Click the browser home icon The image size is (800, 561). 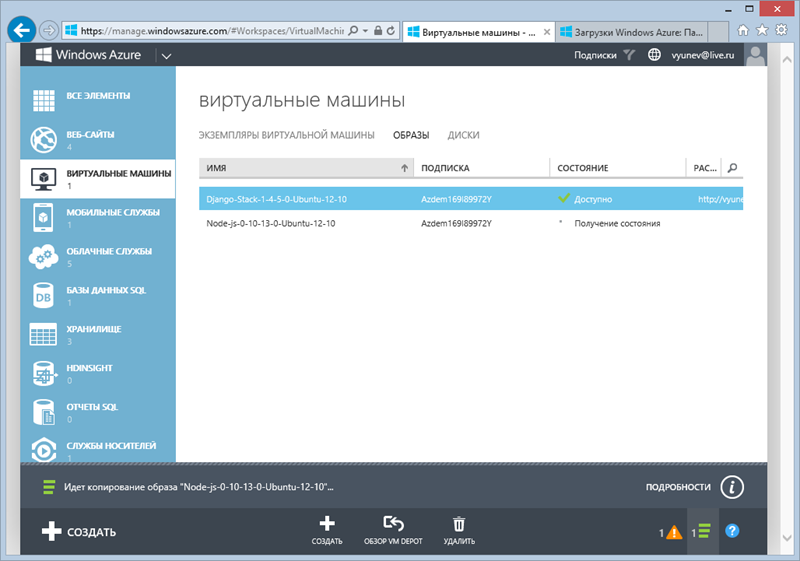(743, 31)
